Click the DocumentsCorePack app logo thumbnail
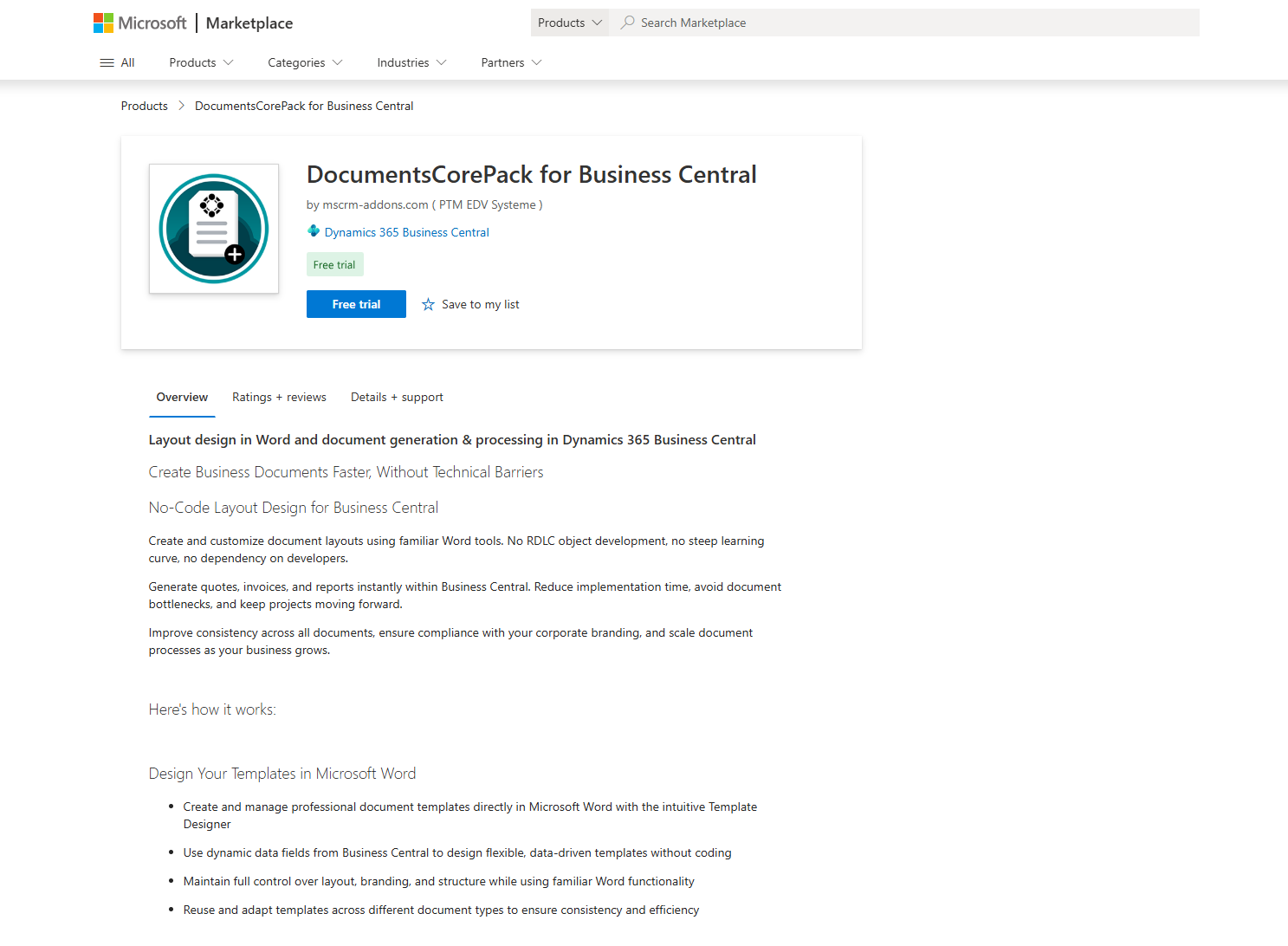 click(x=214, y=229)
